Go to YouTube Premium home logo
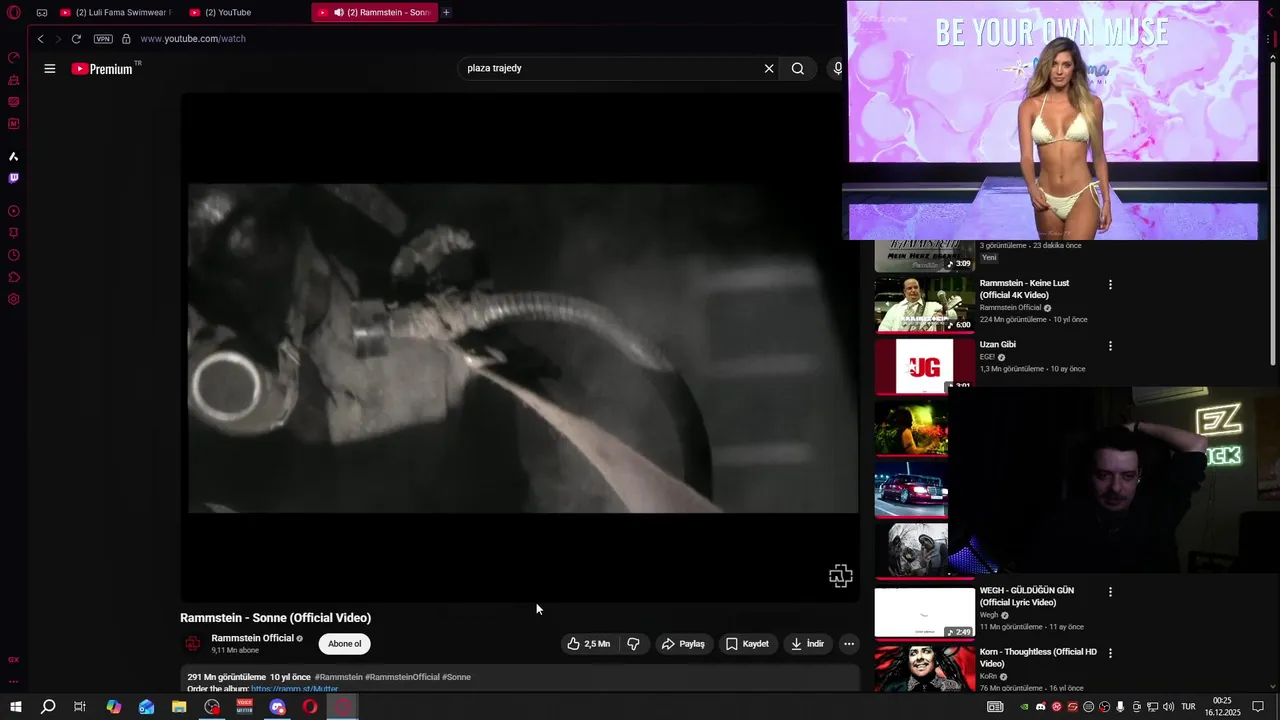 [103, 69]
